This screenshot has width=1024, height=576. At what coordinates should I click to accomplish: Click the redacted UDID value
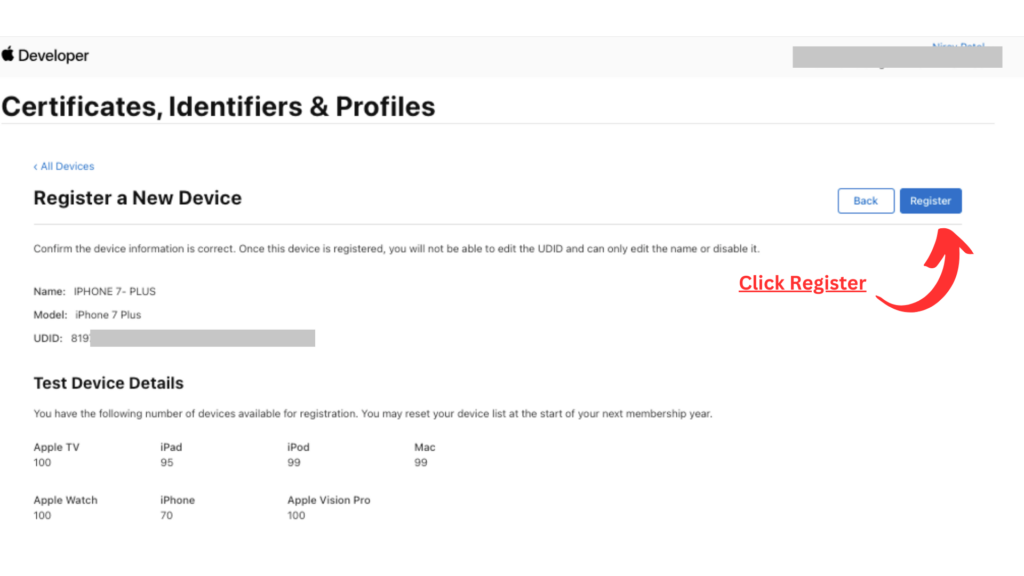point(200,338)
